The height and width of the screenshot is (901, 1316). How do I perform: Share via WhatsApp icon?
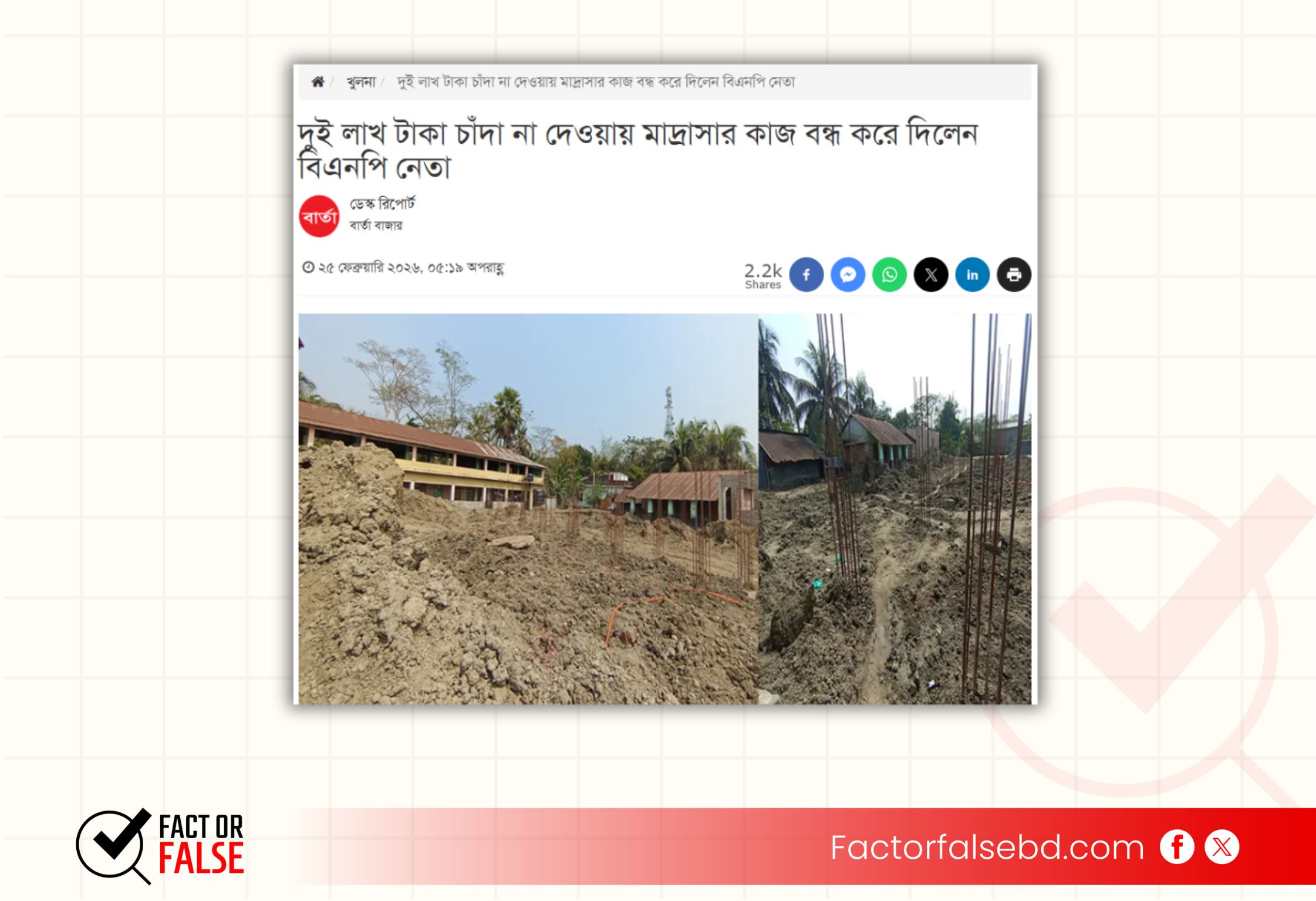point(889,274)
